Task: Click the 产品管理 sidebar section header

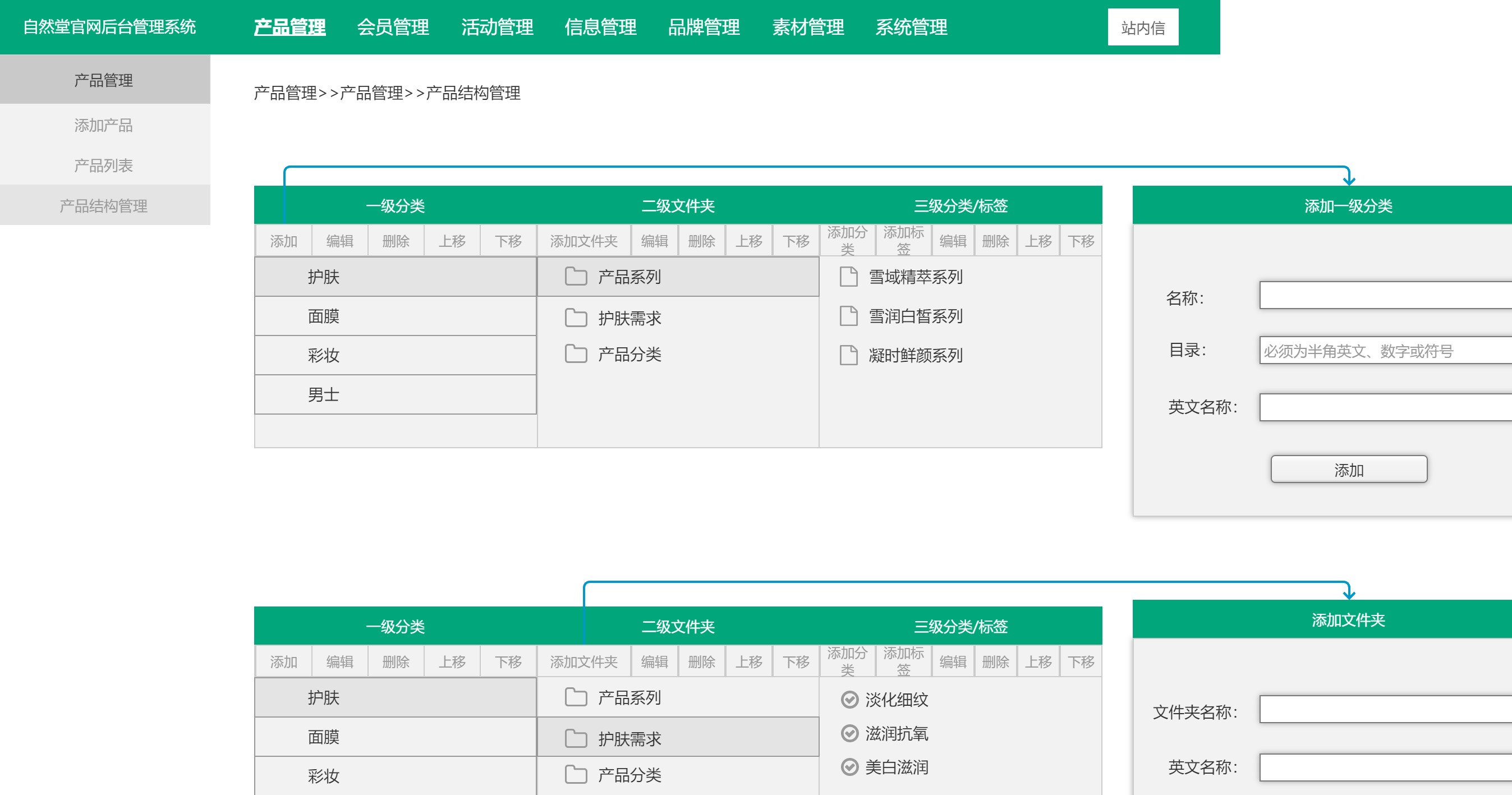Action: click(x=104, y=80)
